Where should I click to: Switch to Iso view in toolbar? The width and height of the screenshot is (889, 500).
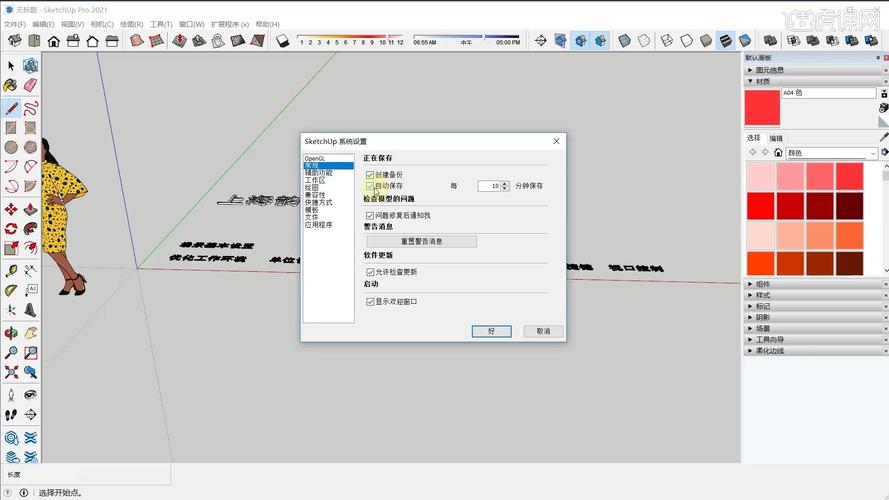point(15,41)
